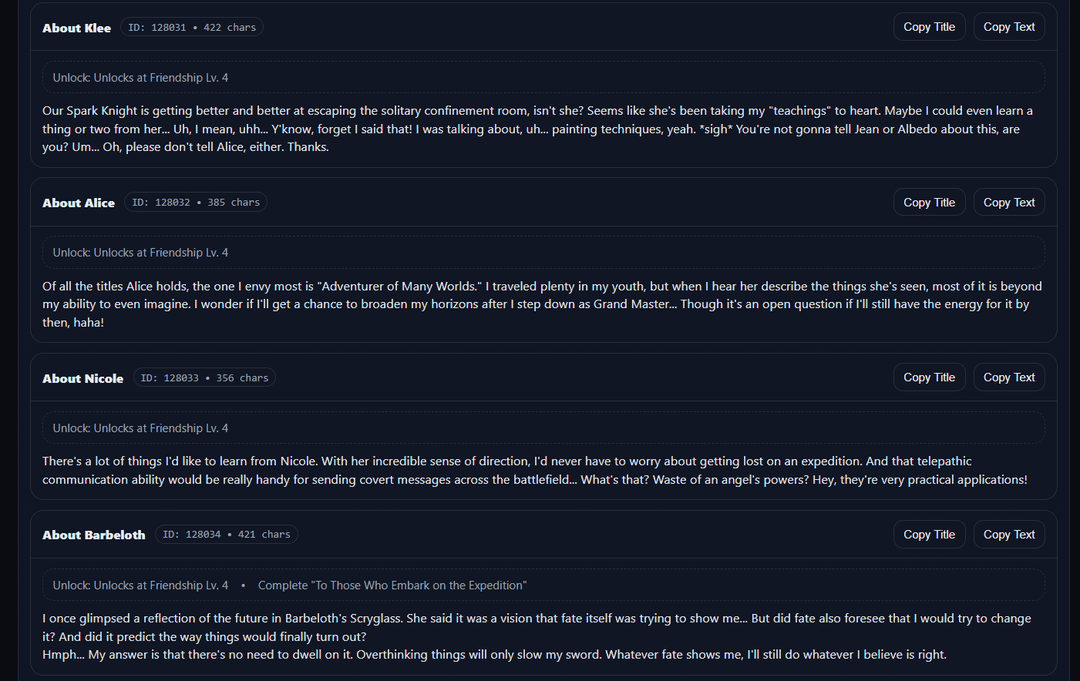Screen dimensions: 1080x681
Task: Copy the title of About Barbeloth
Action: click(929, 534)
